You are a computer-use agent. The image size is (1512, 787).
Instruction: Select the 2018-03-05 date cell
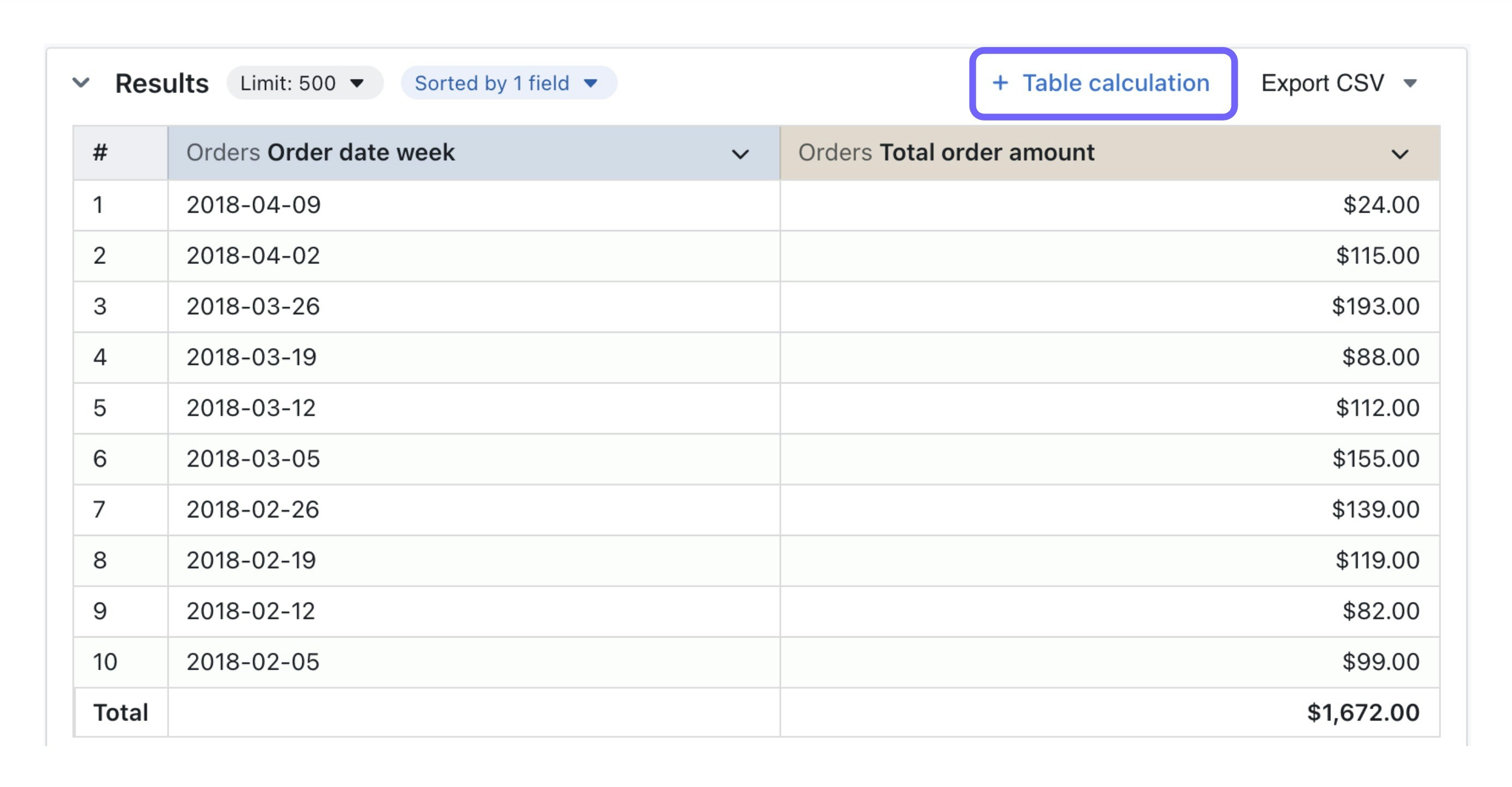(253, 458)
